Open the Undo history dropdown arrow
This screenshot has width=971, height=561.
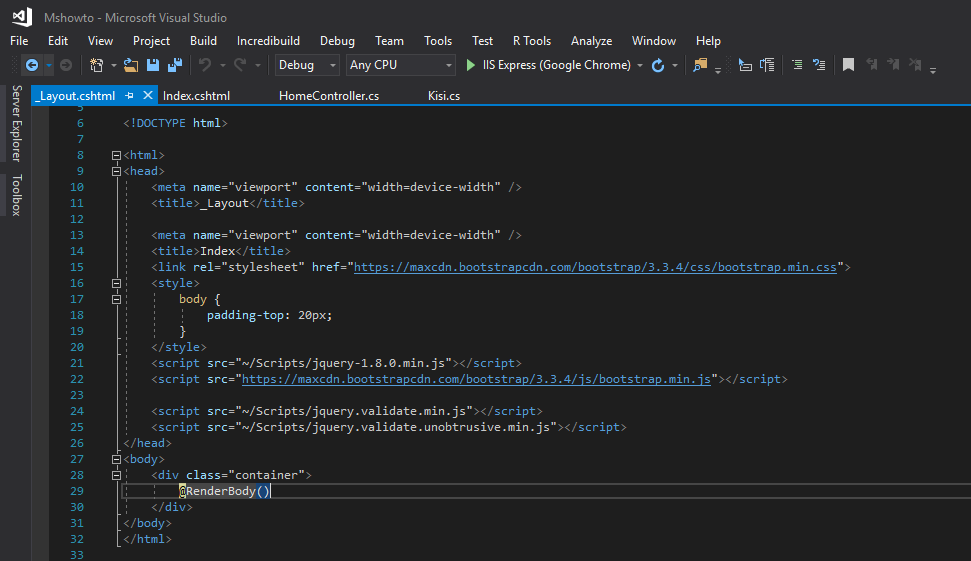pyautogui.click(x=222, y=65)
